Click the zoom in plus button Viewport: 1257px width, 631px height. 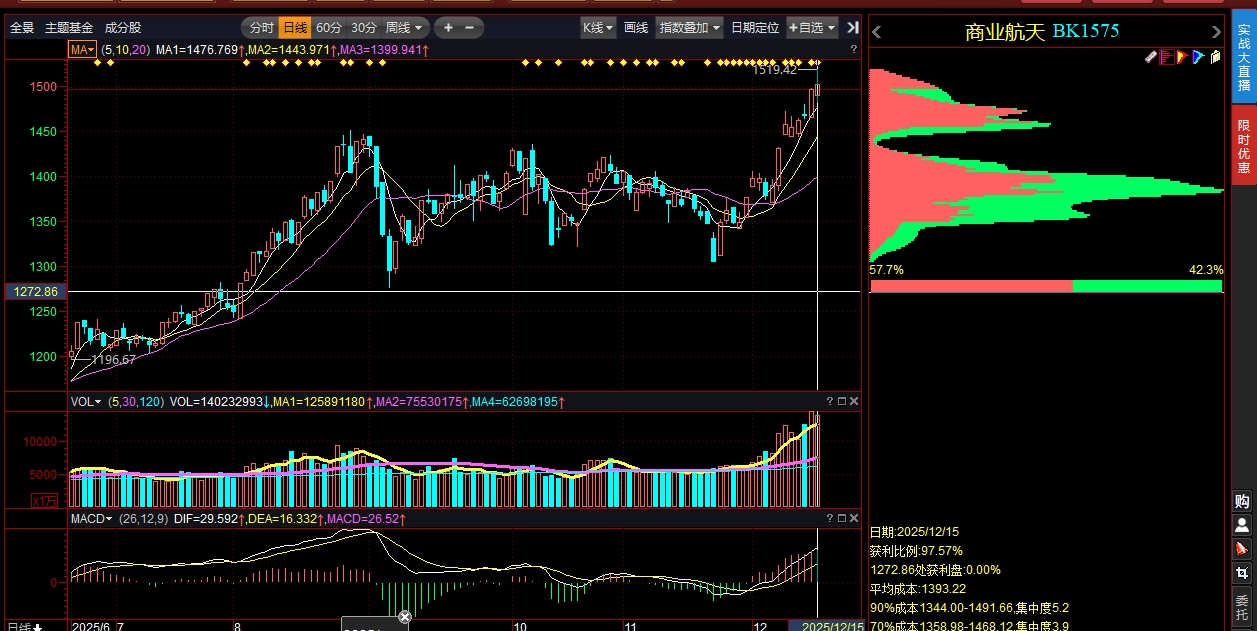click(448, 28)
